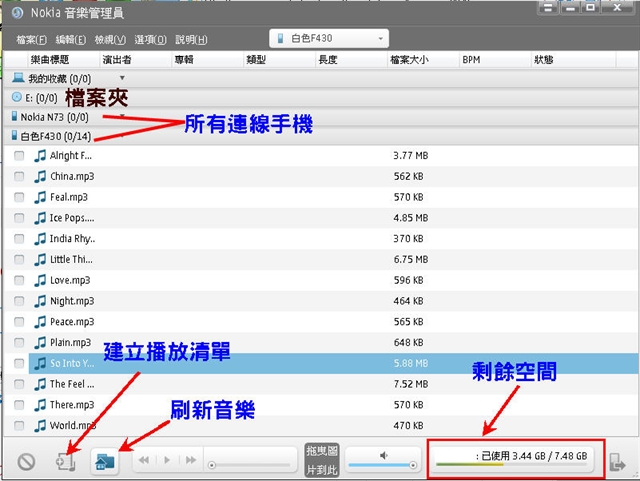Click the 拖曳圖片到此 album art drop area
Screen dimensions: 640x481
tap(322, 460)
